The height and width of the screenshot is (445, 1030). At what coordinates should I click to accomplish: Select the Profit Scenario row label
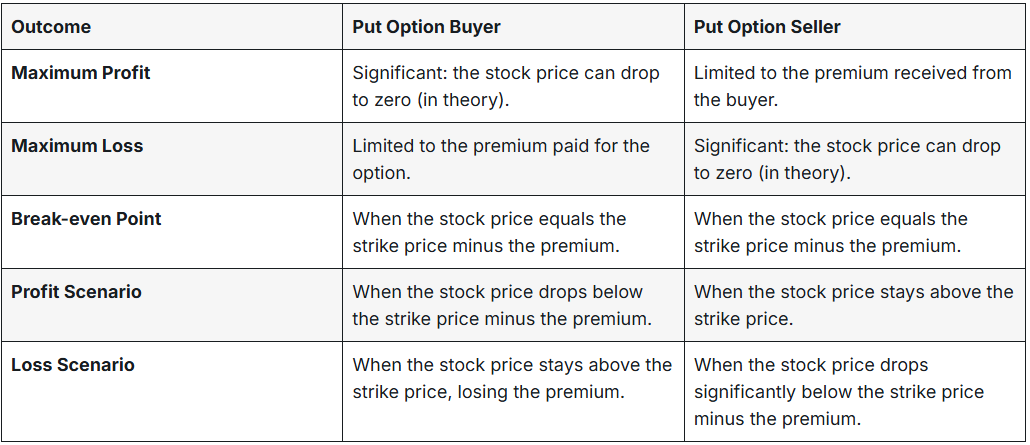(x=76, y=292)
